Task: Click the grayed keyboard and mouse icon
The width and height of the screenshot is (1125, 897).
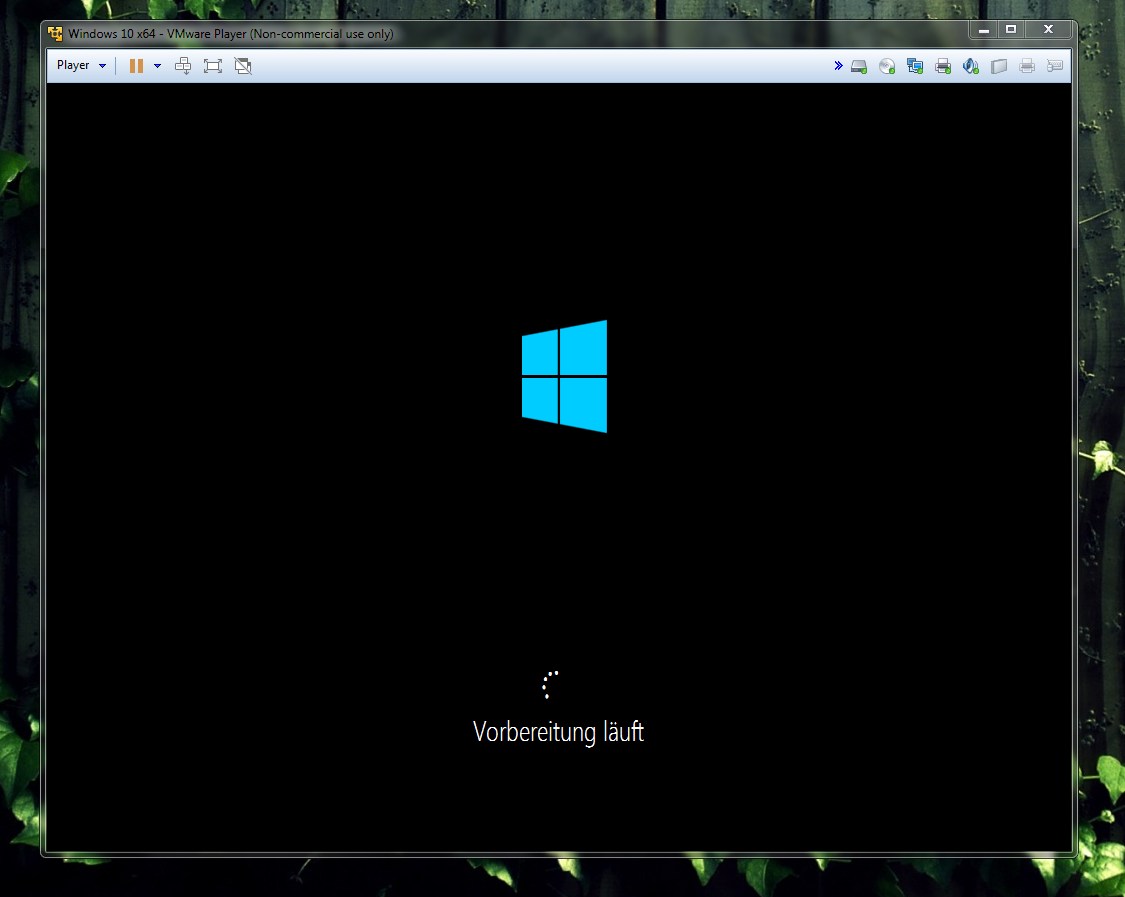Action: click(1055, 67)
